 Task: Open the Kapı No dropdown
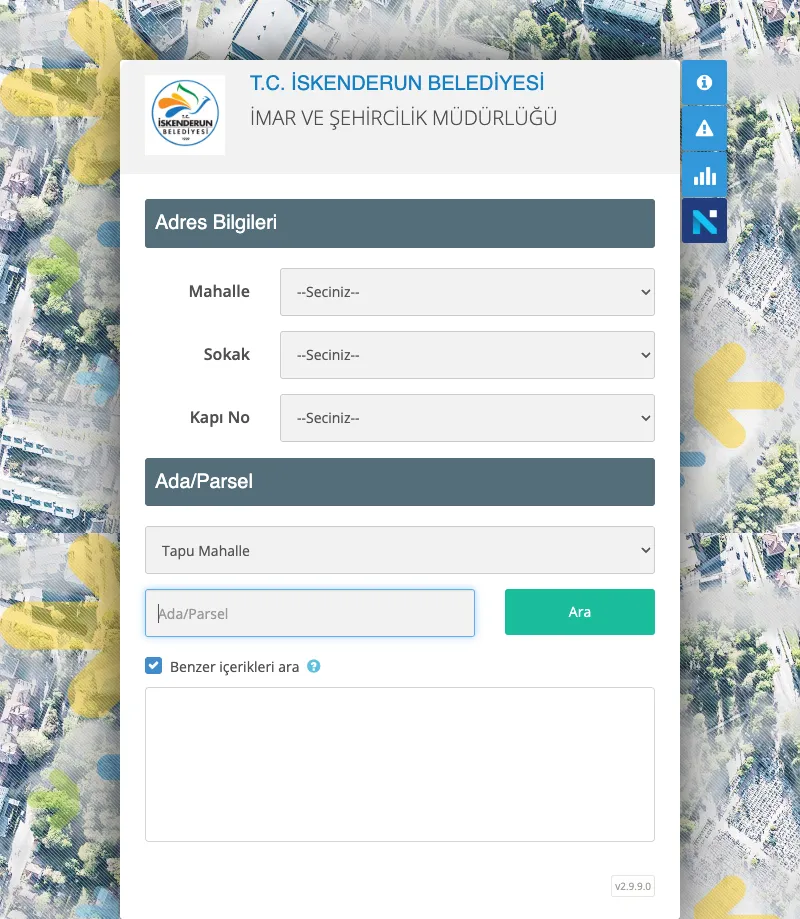467,418
